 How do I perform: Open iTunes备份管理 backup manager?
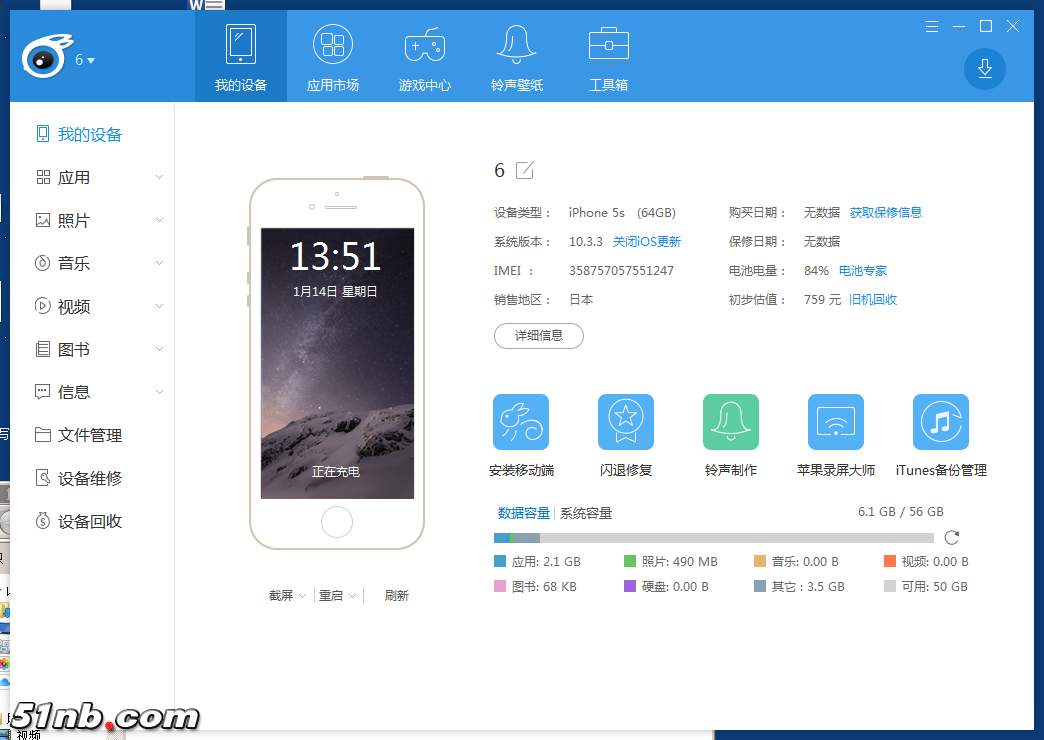click(941, 422)
